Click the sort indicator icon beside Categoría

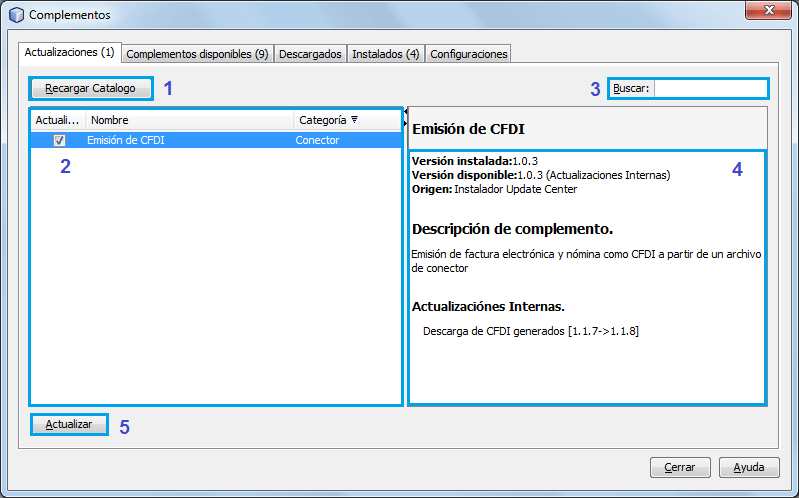354,120
